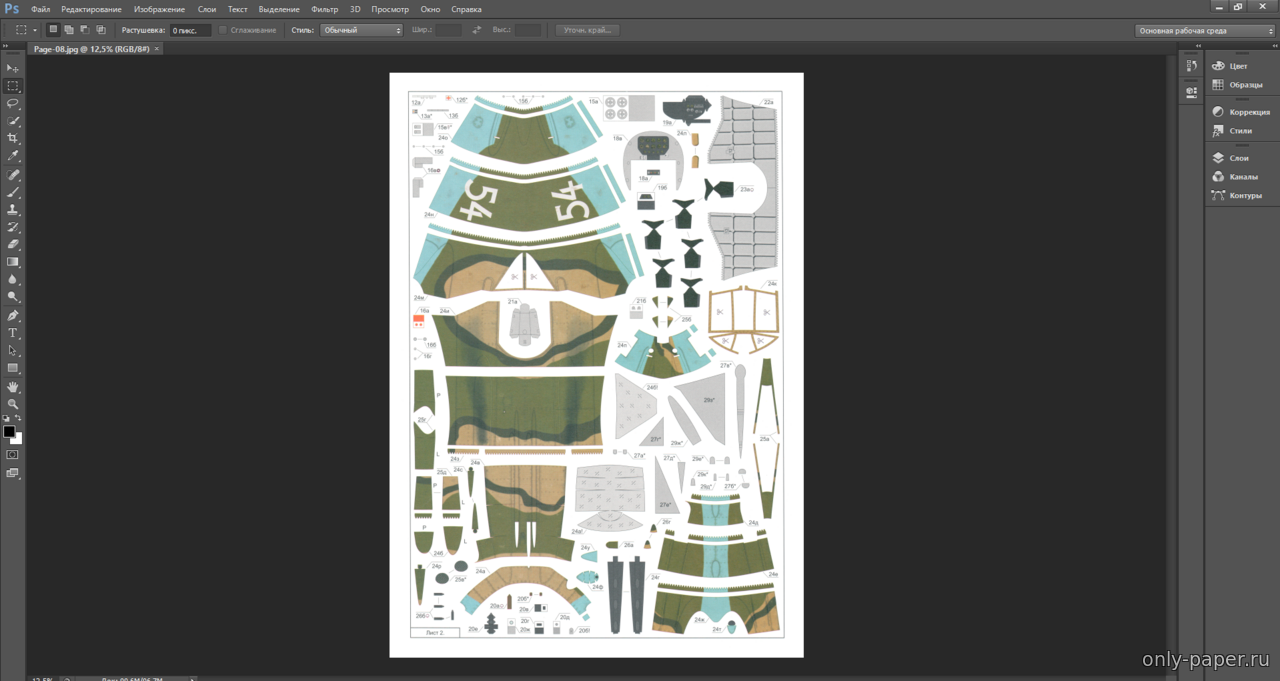Open the Основная рабочая среда workspace dropdown
The width and height of the screenshot is (1280, 681).
pyautogui.click(x=1205, y=31)
